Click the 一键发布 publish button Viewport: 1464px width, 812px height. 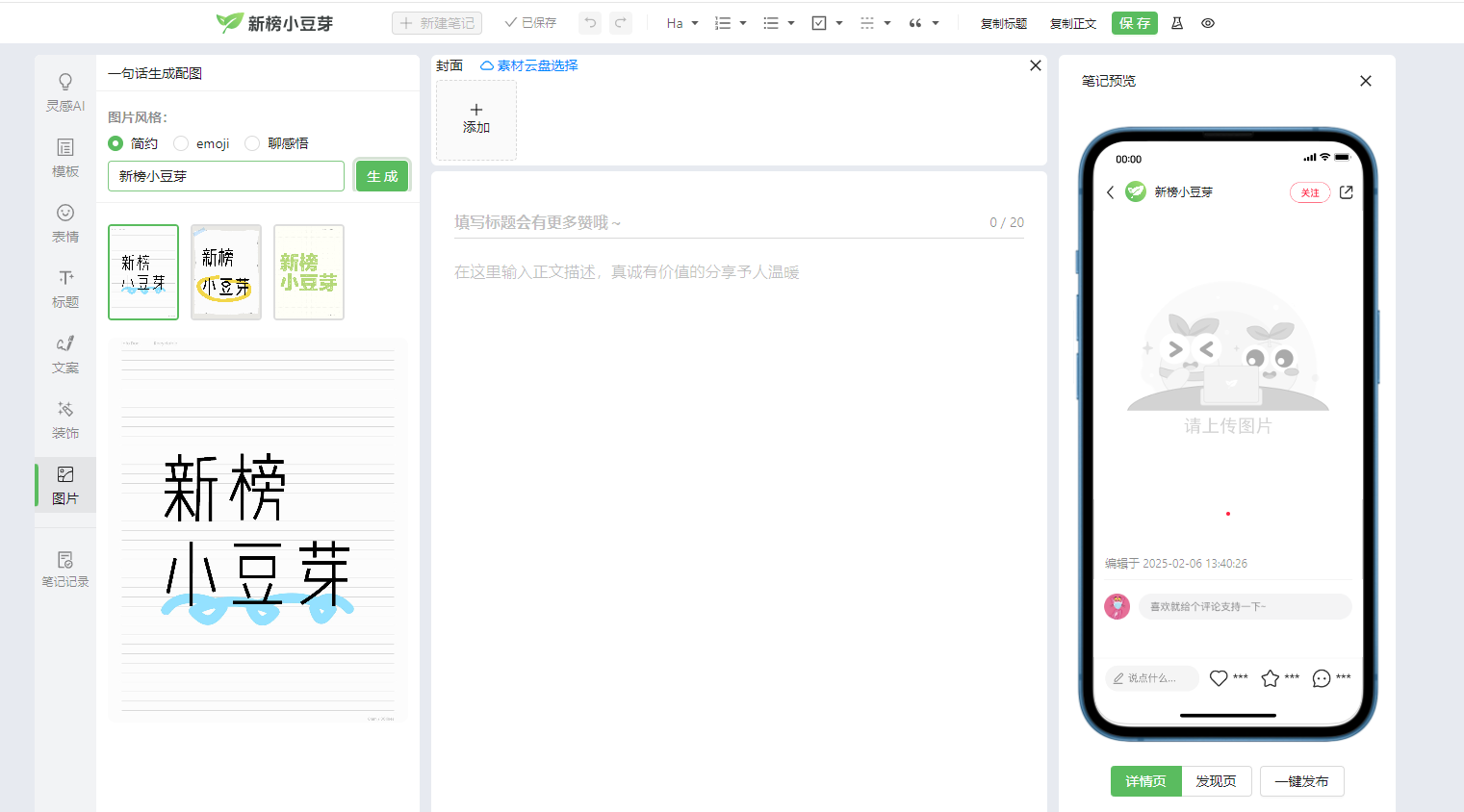pyautogui.click(x=1302, y=781)
